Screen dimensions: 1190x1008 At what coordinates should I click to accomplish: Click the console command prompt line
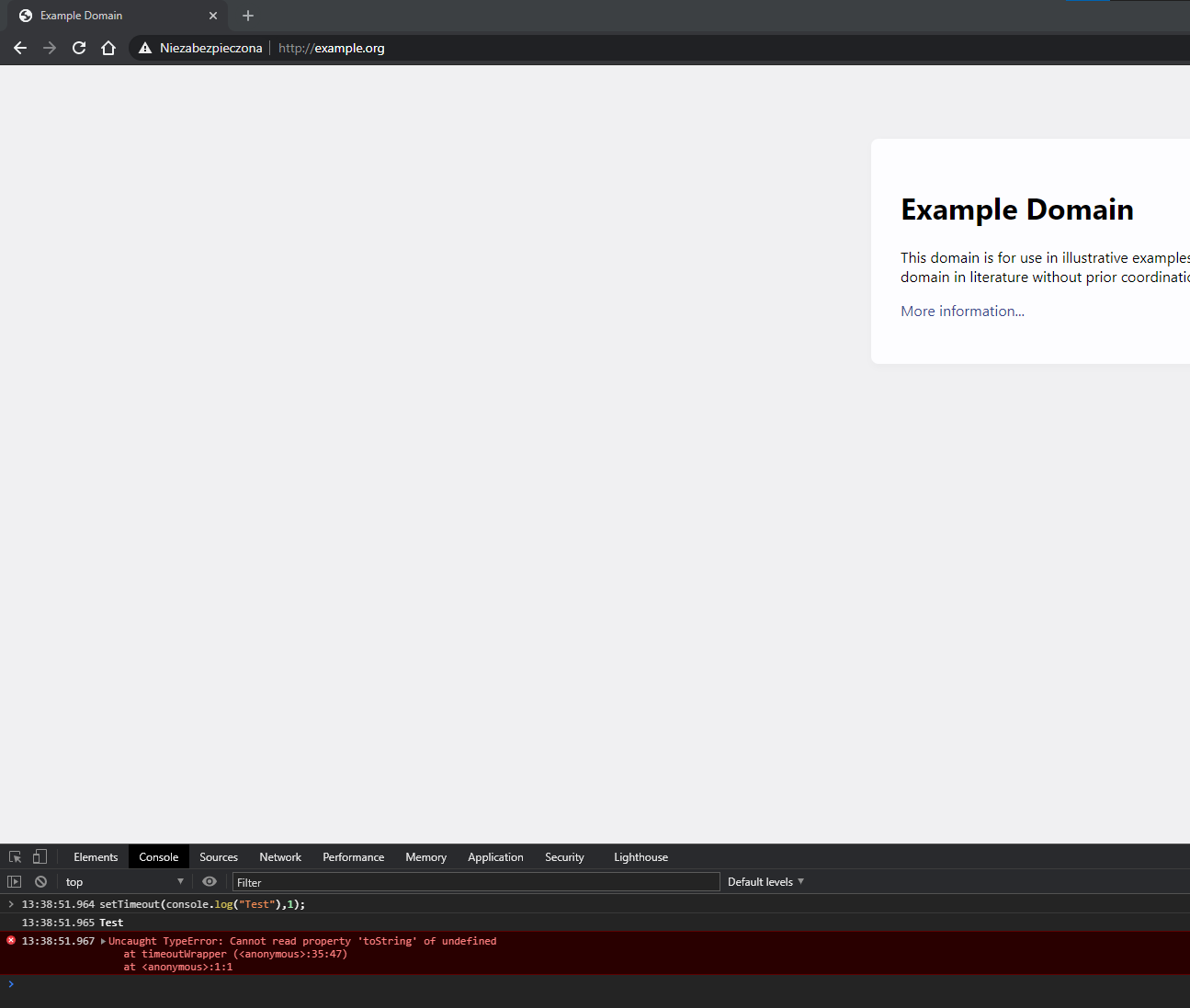pos(368,984)
